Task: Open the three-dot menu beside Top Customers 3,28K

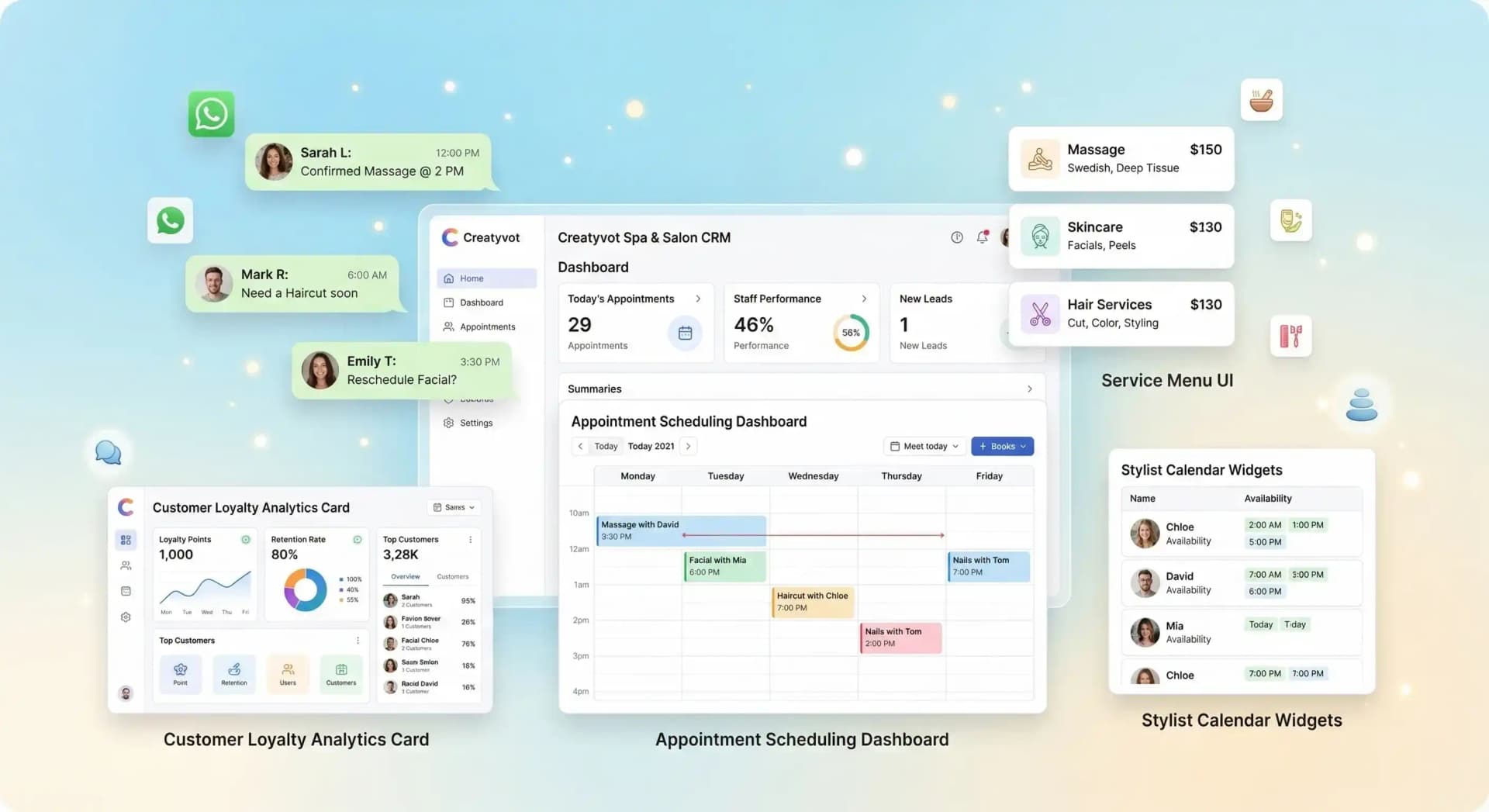Action: tap(470, 540)
